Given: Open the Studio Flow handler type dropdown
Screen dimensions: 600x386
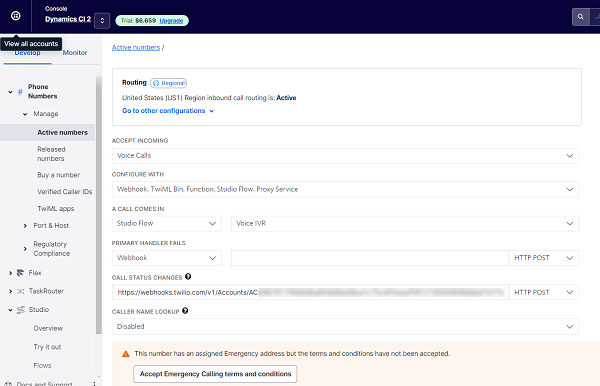Looking at the screenshot, I should [167, 223].
